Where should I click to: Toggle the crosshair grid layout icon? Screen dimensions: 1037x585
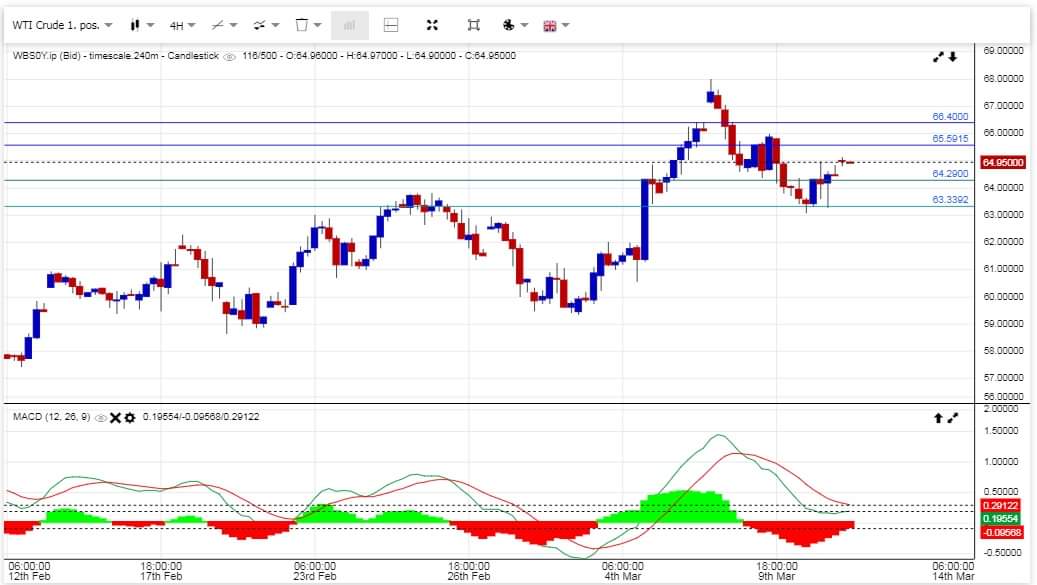click(391, 25)
